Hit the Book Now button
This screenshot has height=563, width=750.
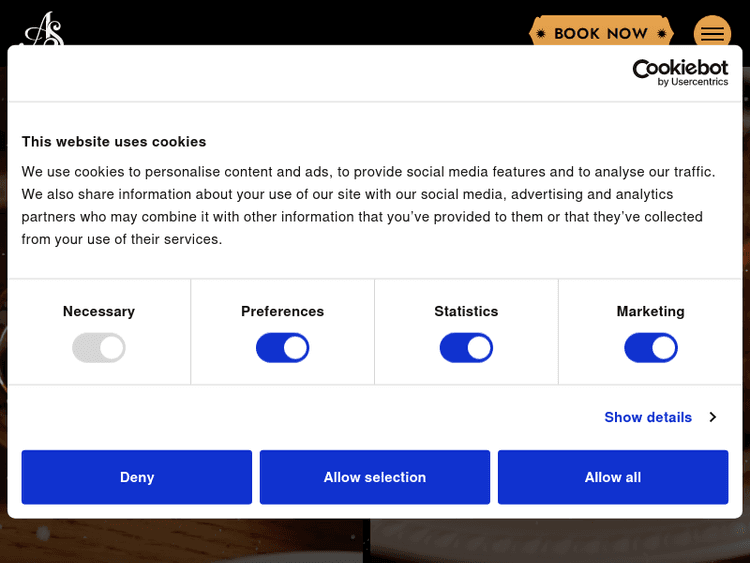click(600, 33)
